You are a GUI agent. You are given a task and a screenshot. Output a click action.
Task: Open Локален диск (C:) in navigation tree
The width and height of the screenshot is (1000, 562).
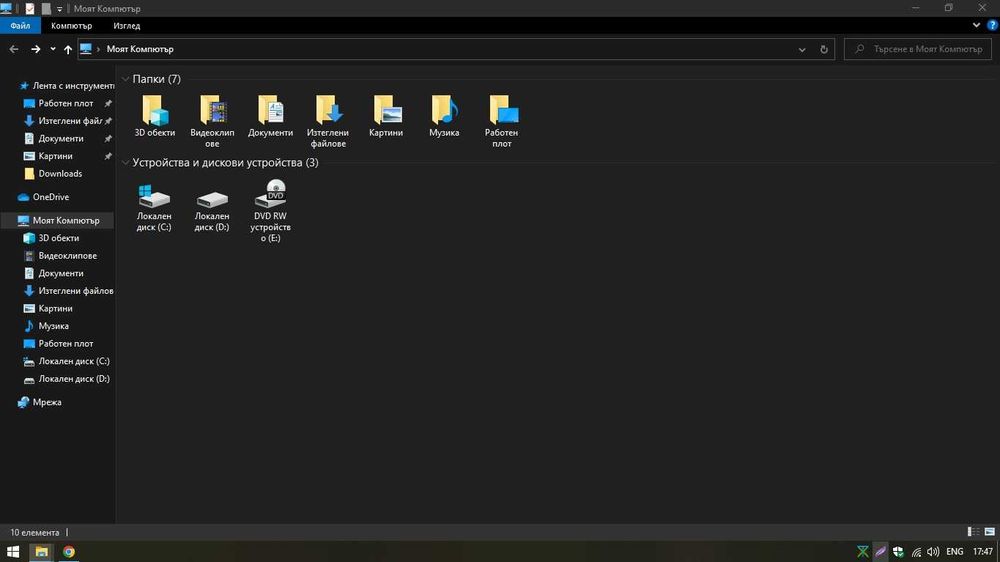(x=68, y=361)
